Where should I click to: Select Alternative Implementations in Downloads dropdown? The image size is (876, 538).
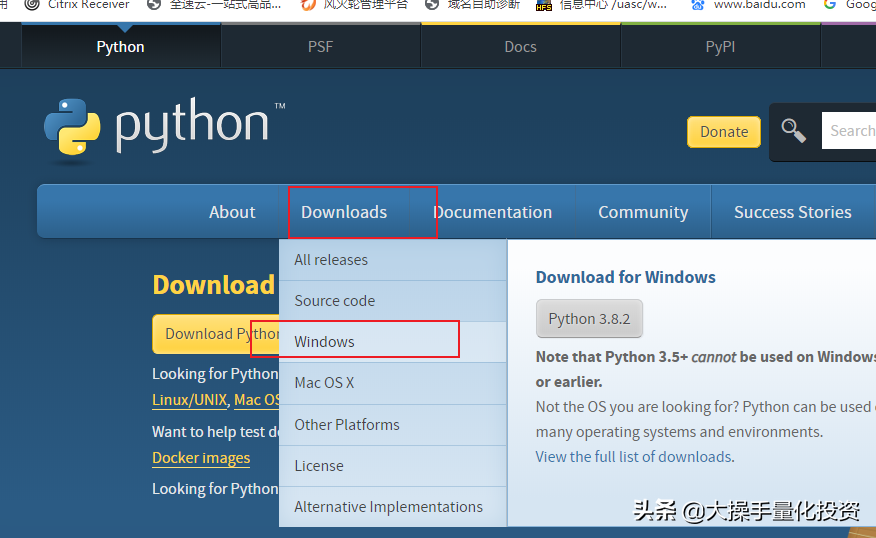[393, 507]
